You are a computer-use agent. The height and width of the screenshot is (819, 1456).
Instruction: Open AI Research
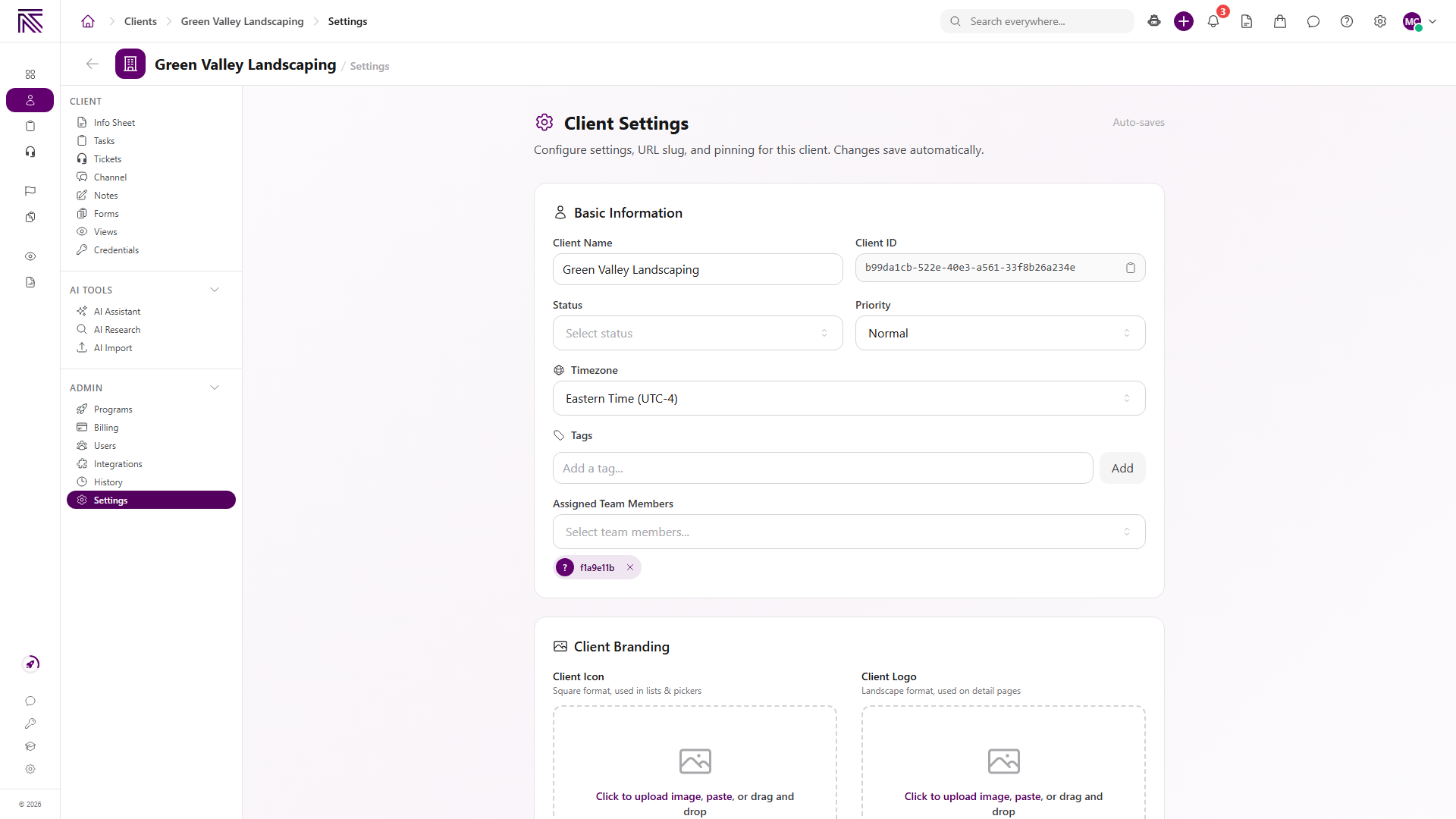(x=152, y=329)
